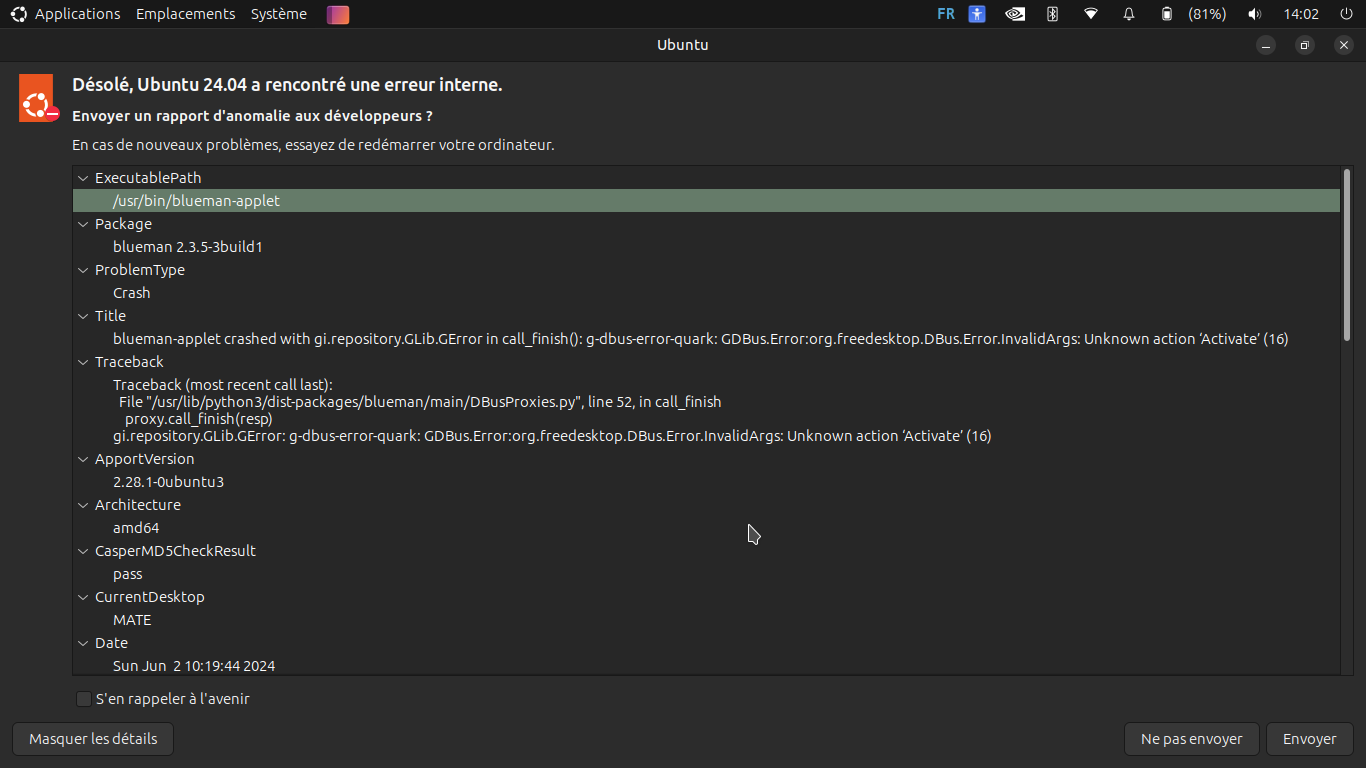
Task: Click the 'Masquer les détails' button
Action: pos(93,739)
